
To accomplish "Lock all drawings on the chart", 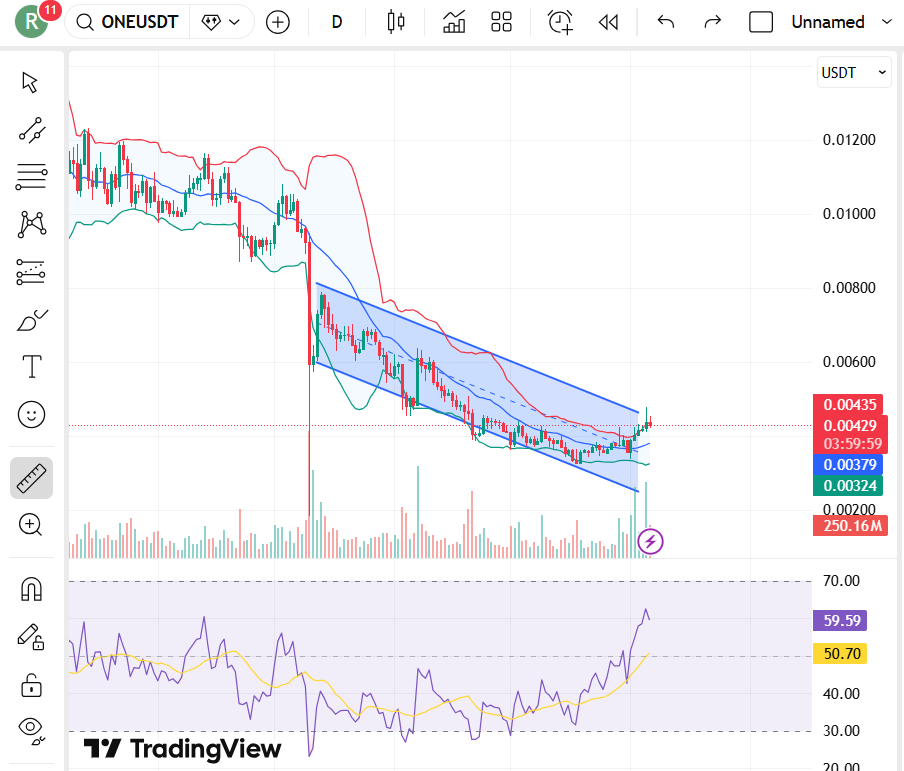I will pyautogui.click(x=31, y=685).
